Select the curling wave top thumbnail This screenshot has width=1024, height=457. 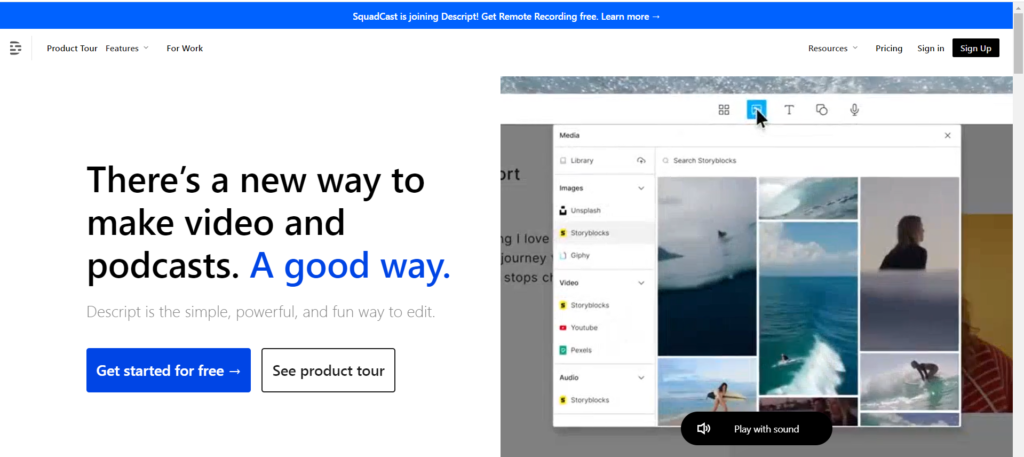tap(808, 198)
